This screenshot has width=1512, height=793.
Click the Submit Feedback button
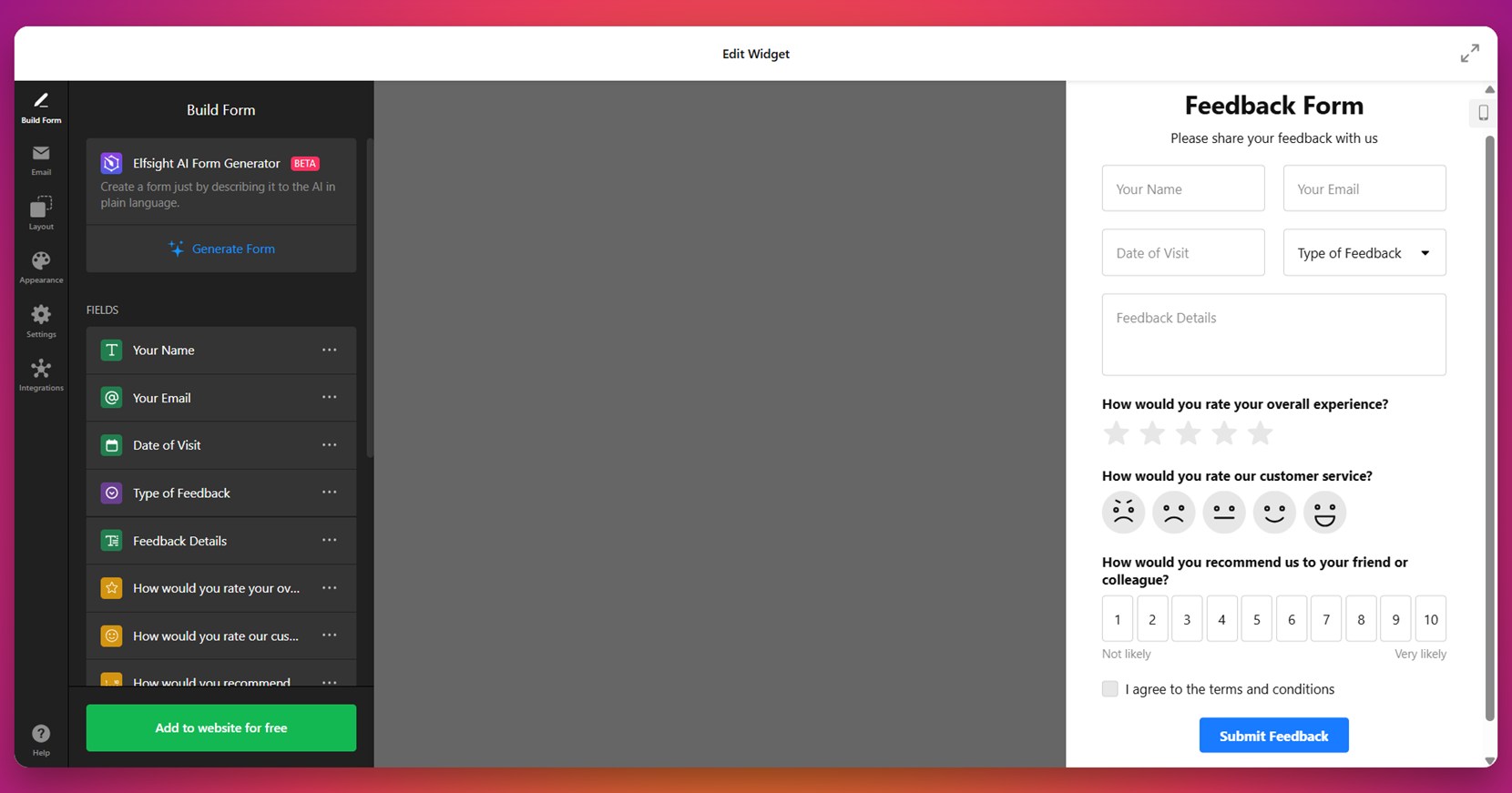click(1273, 736)
